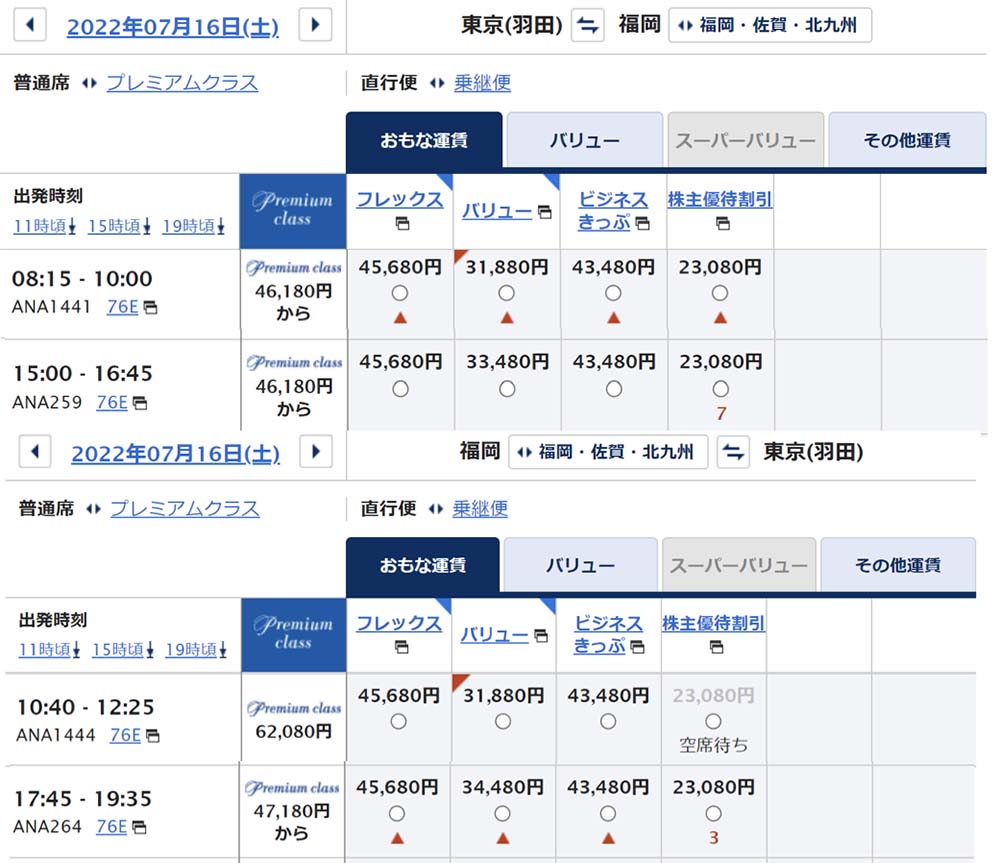The width and height of the screenshot is (1000, 863).
Task: Select outbound おもな運賃 tab
Action: [x=424, y=140]
